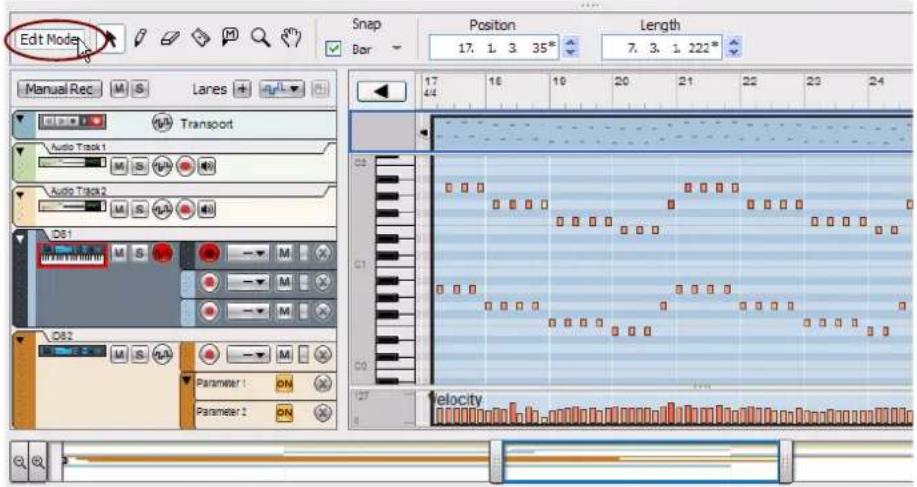Image resolution: width=917 pixels, height=487 pixels.
Task: Adjust the Audio Track 1 level meter slider
Action: click(x=73, y=163)
